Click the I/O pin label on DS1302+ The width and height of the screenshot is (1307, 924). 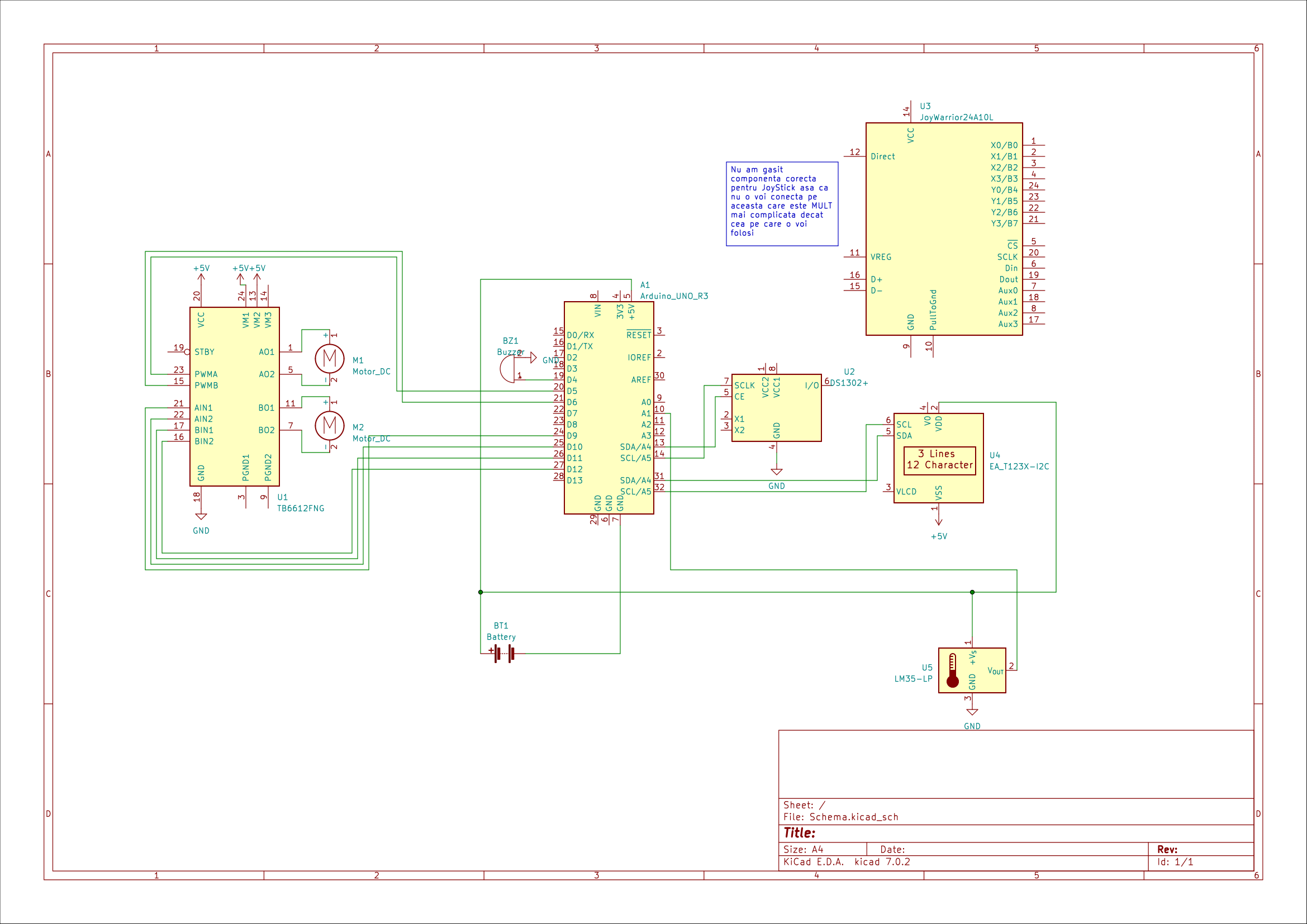click(812, 386)
